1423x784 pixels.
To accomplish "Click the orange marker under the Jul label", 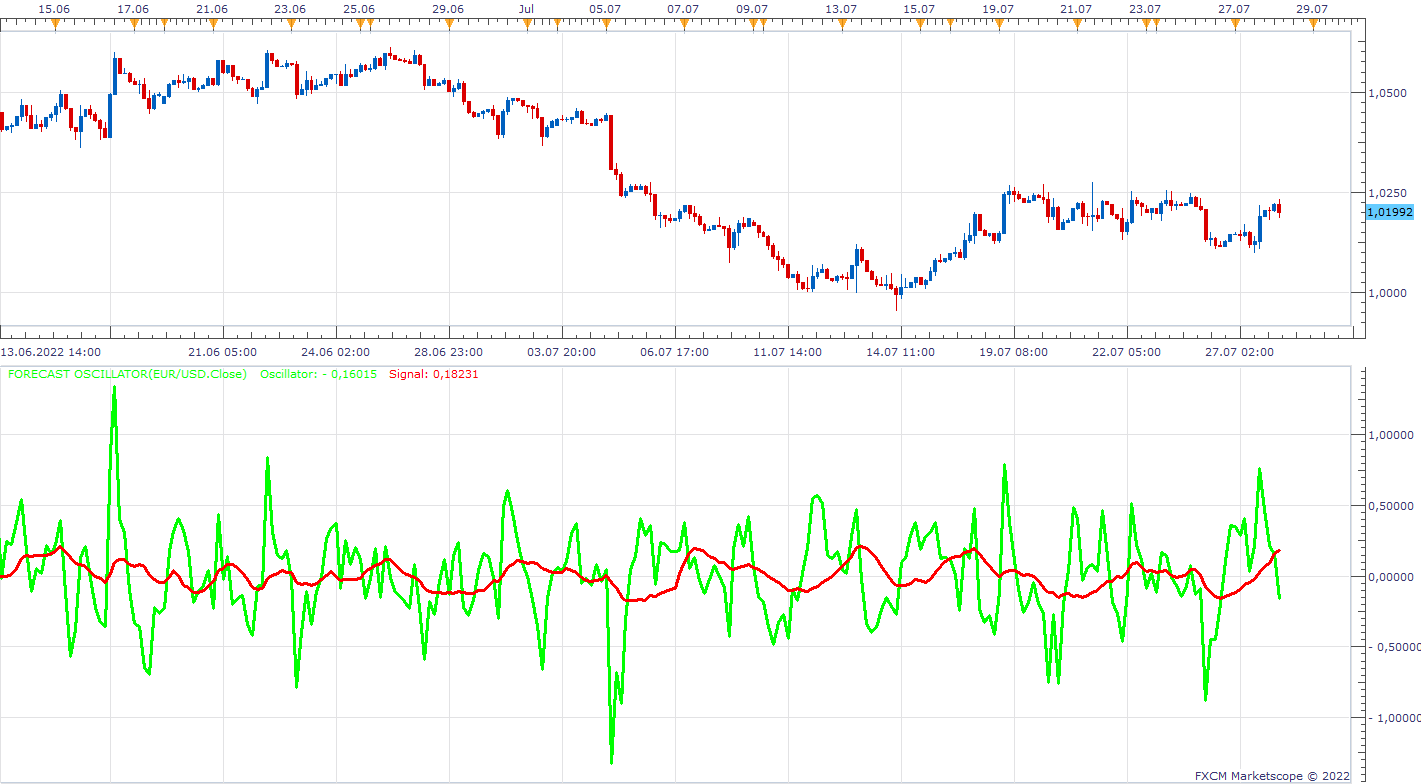I will [527, 25].
